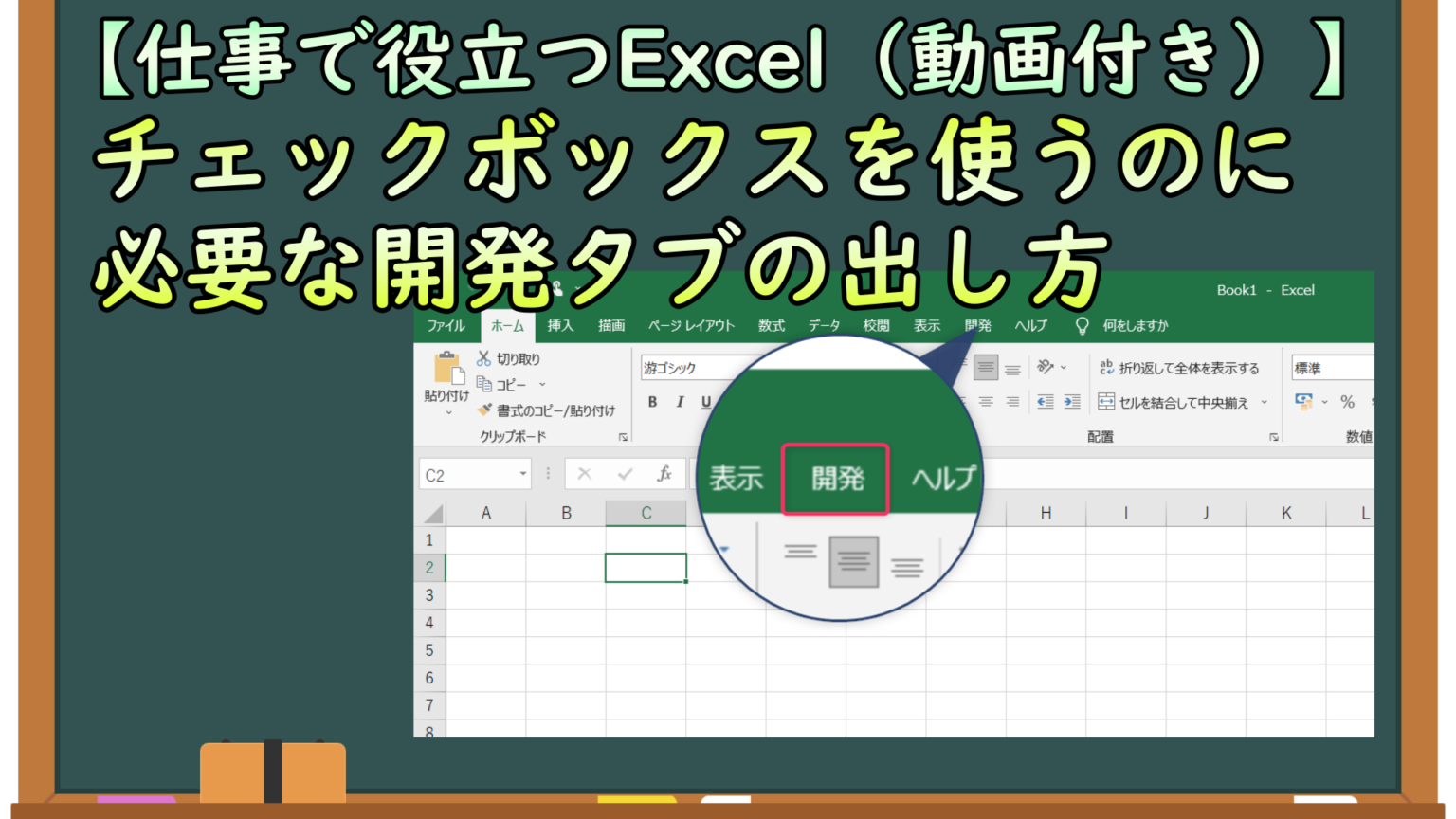Screen dimensions: 1456x819
Task: Click the decrease indent icon
Action: pyautogui.click(x=1045, y=402)
